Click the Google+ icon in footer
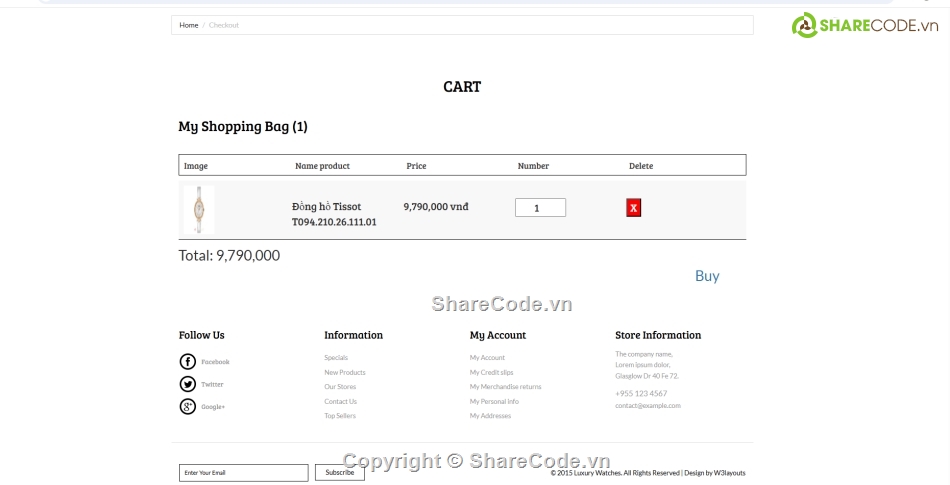Screen dimensions: 950x485 click(188, 406)
